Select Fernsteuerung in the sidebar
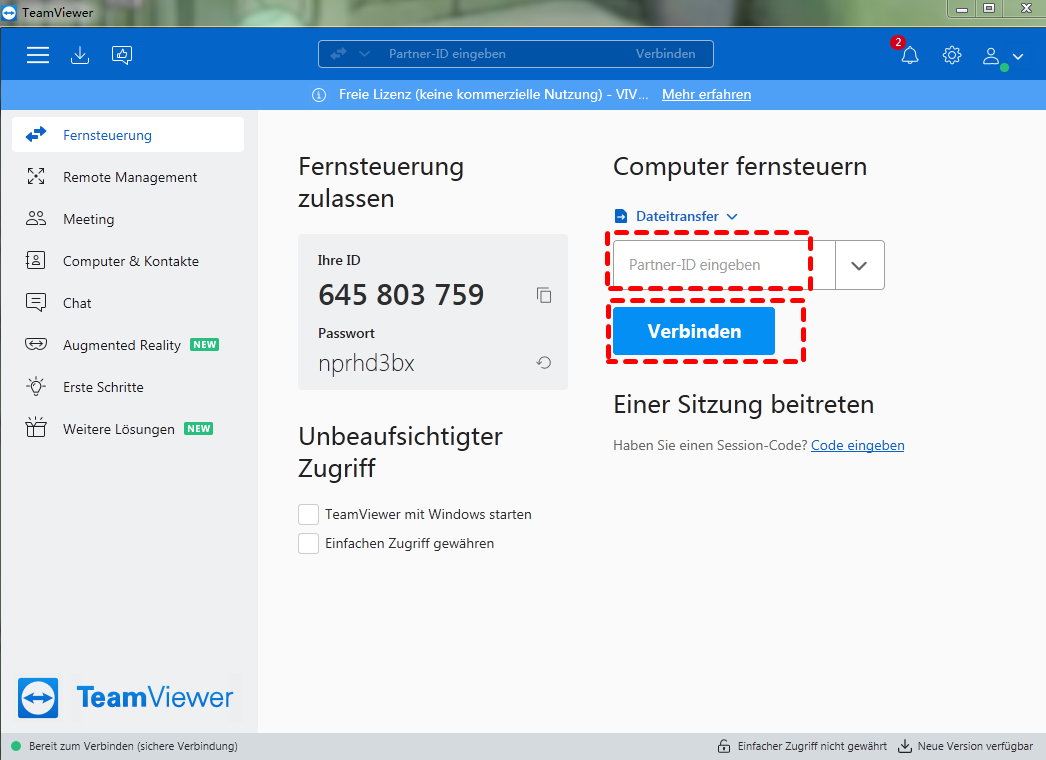1046x760 pixels. pos(128,135)
